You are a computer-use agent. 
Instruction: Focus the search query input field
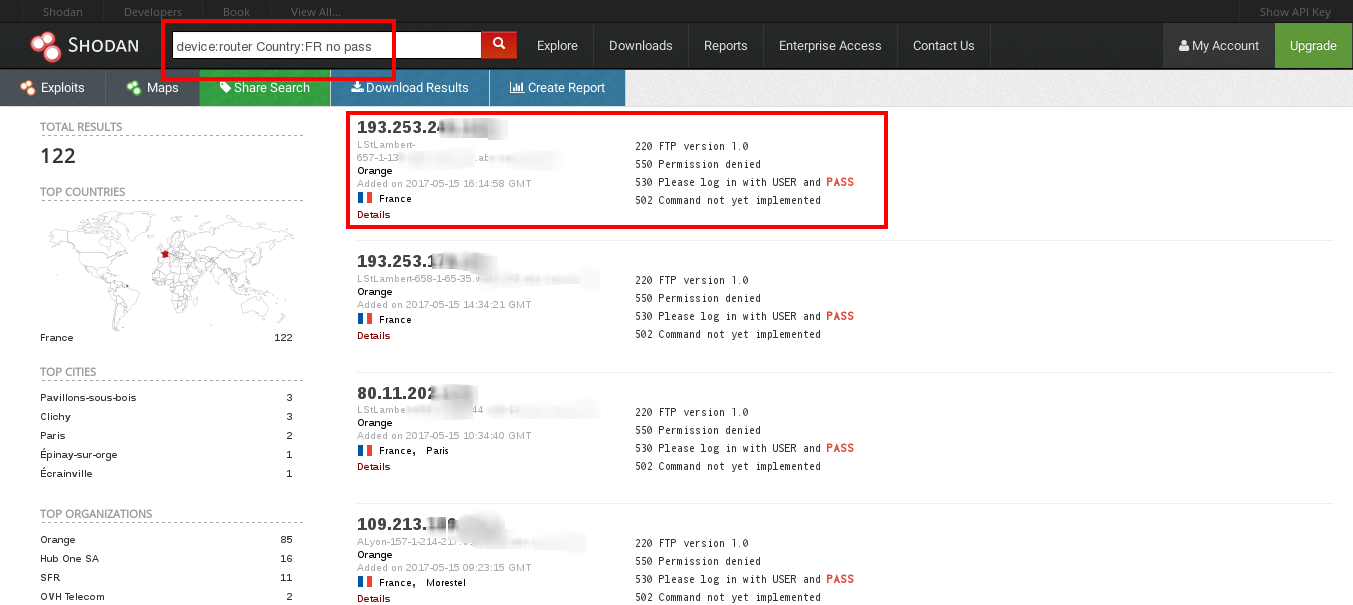click(326, 46)
